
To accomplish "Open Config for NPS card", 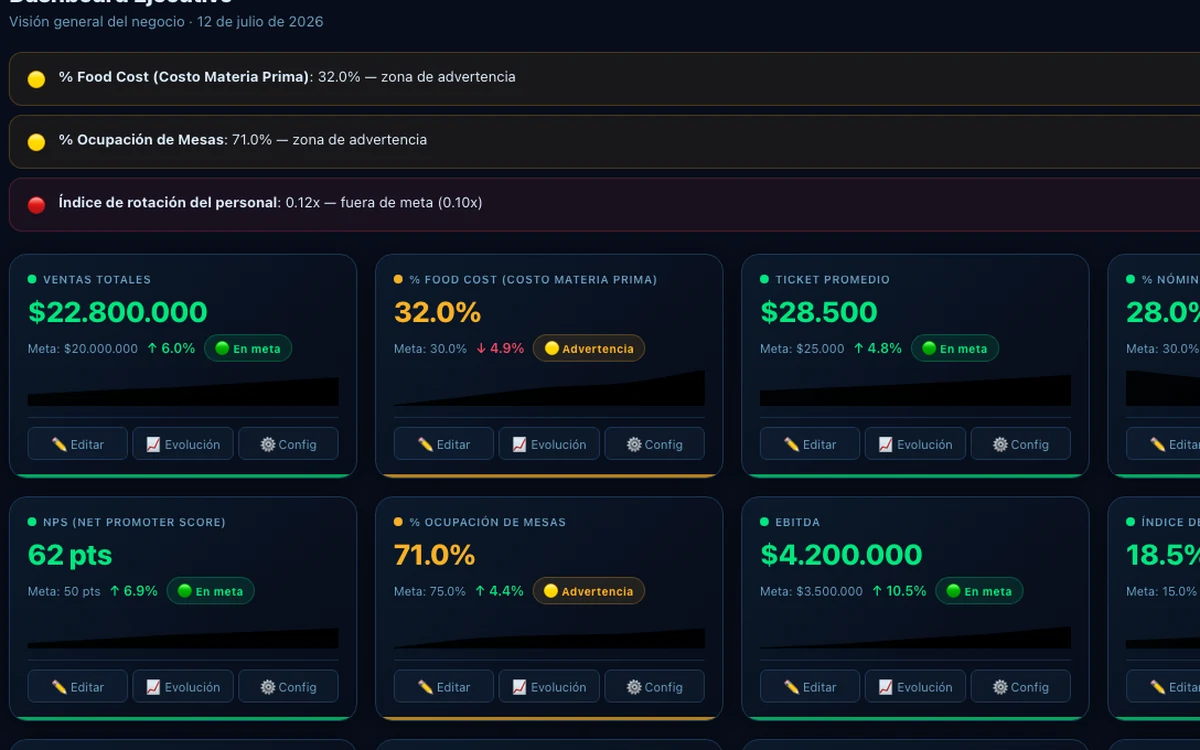I will click(x=288, y=687).
